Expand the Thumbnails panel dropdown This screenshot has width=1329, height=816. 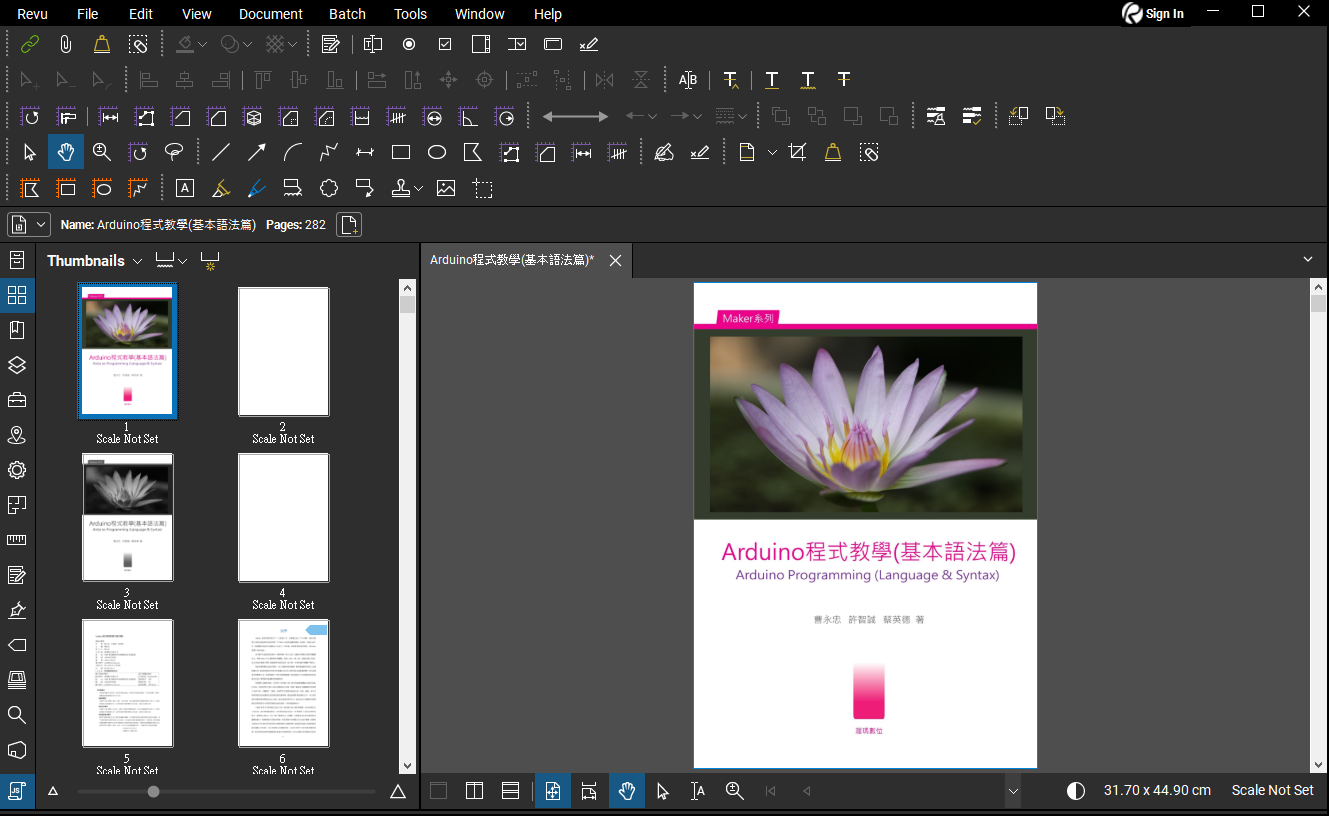(x=136, y=261)
